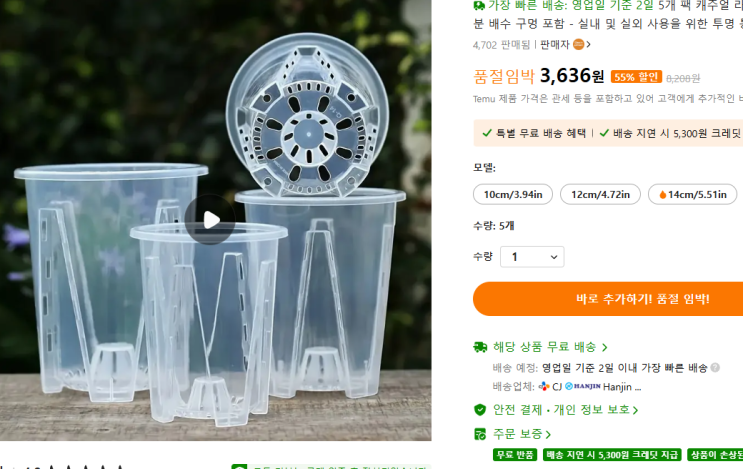Click the seller store logo icon
This screenshot has width=743, height=469.
pyautogui.click(x=578, y=44)
